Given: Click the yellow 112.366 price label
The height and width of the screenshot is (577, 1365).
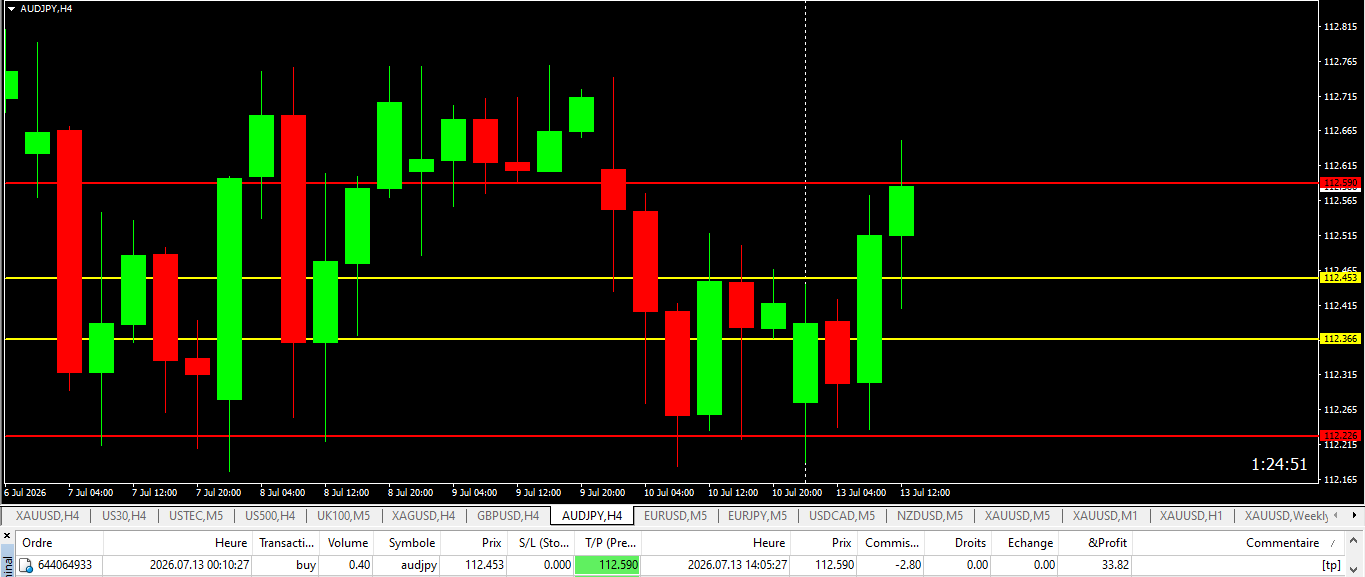Looking at the screenshot, I should (x=1340, y=339).
